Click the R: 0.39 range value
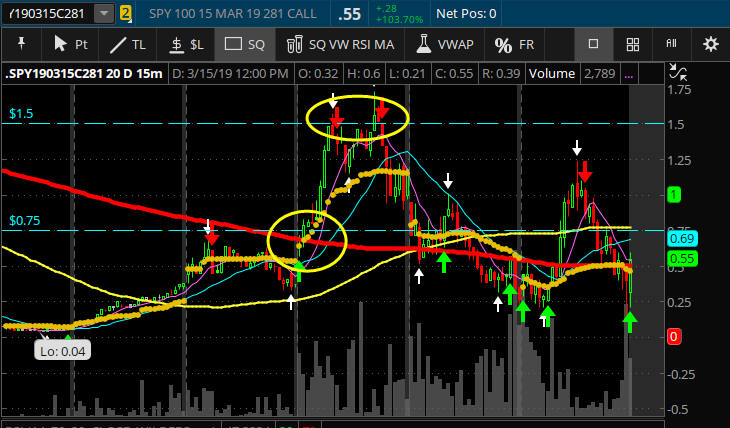 pos(501,74)
